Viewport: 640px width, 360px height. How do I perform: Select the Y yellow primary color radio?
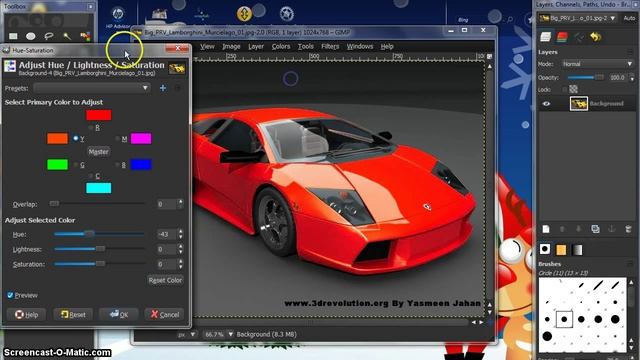[76, 139]
